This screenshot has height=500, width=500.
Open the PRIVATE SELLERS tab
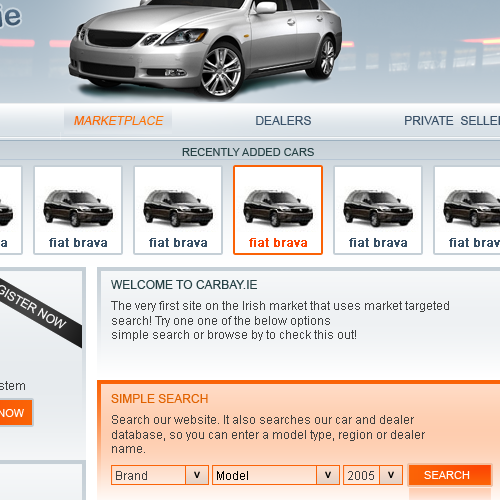tap(452, 121)
